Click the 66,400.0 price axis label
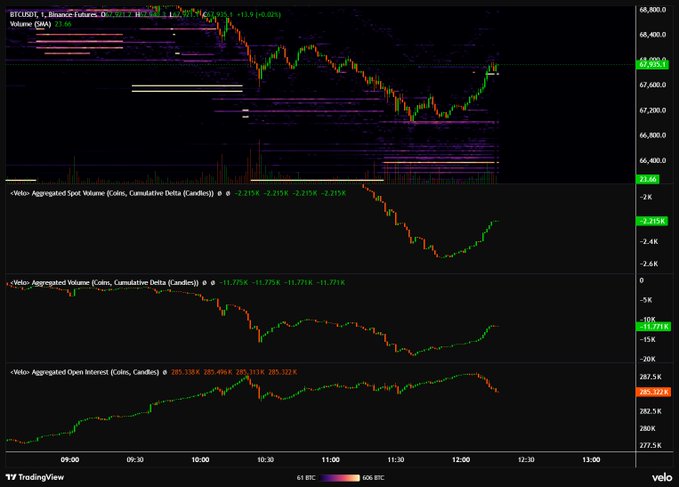679x487 pixels. 653,161
